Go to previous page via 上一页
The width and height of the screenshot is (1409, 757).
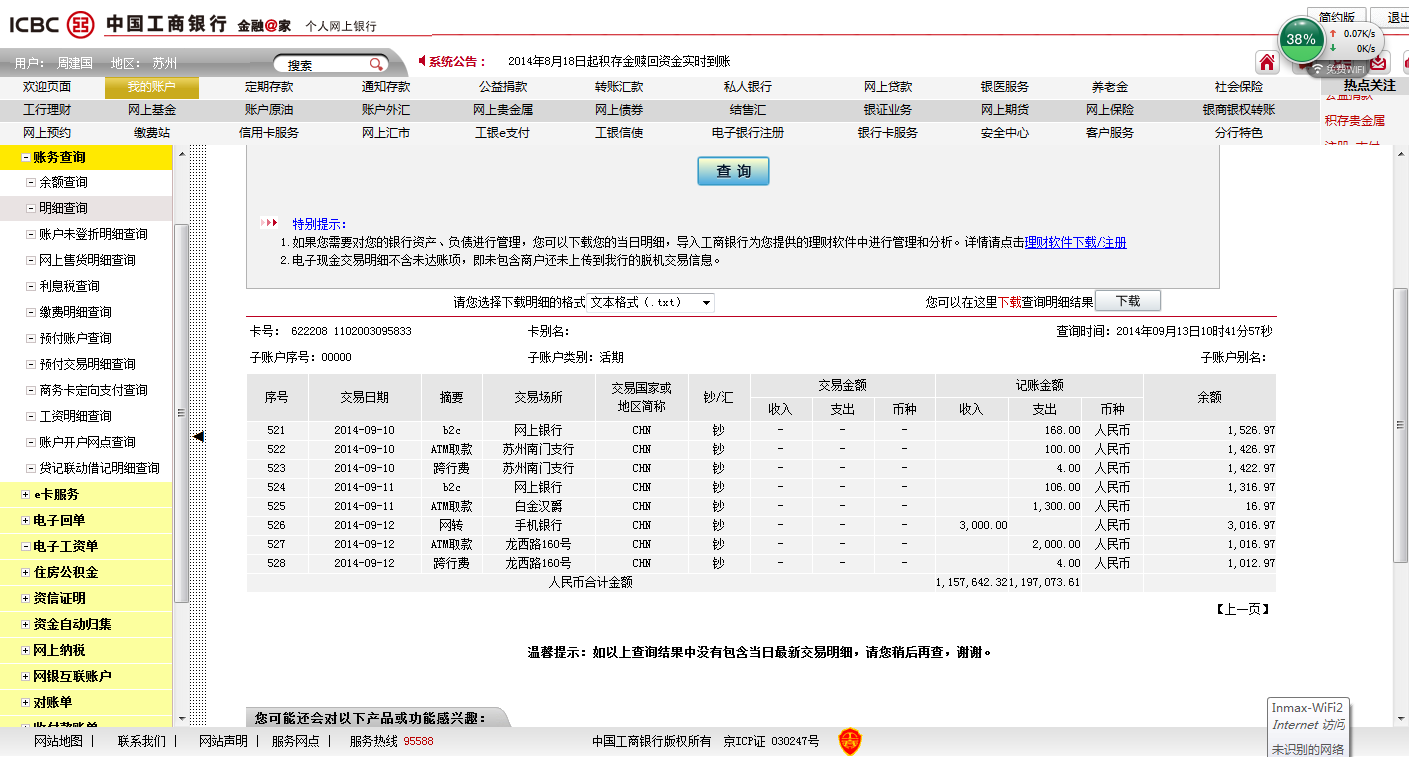(1243, 609)
